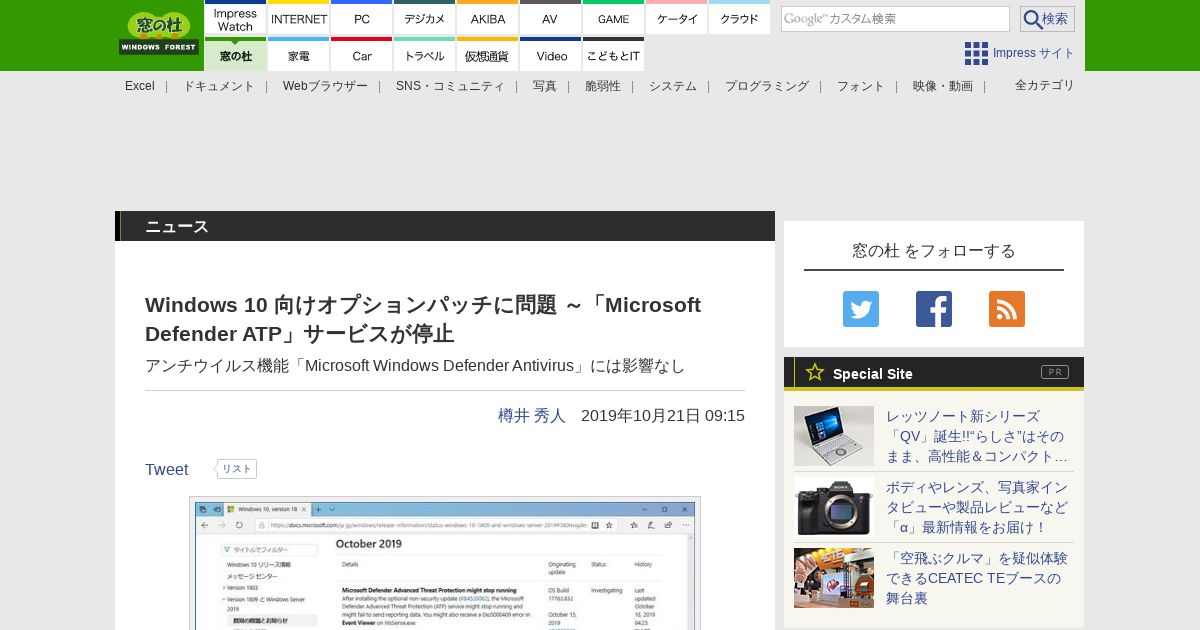Go to the 写真 category
Screen dimensions: 1200x630
click(545, 86)
